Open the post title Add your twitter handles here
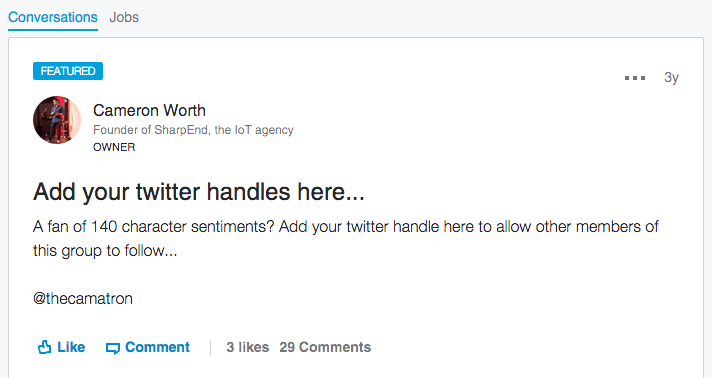 pos(199,192)
